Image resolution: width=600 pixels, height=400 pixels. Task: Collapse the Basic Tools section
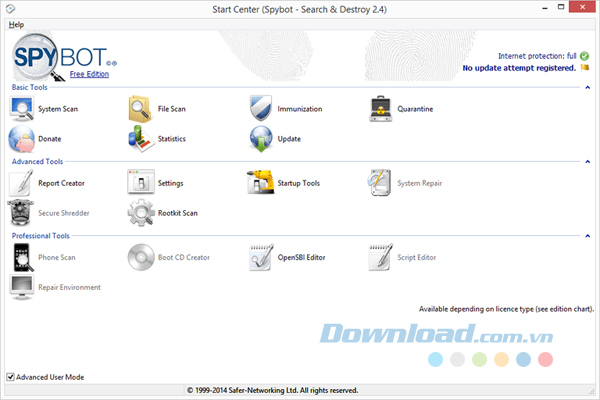[588, 88]
